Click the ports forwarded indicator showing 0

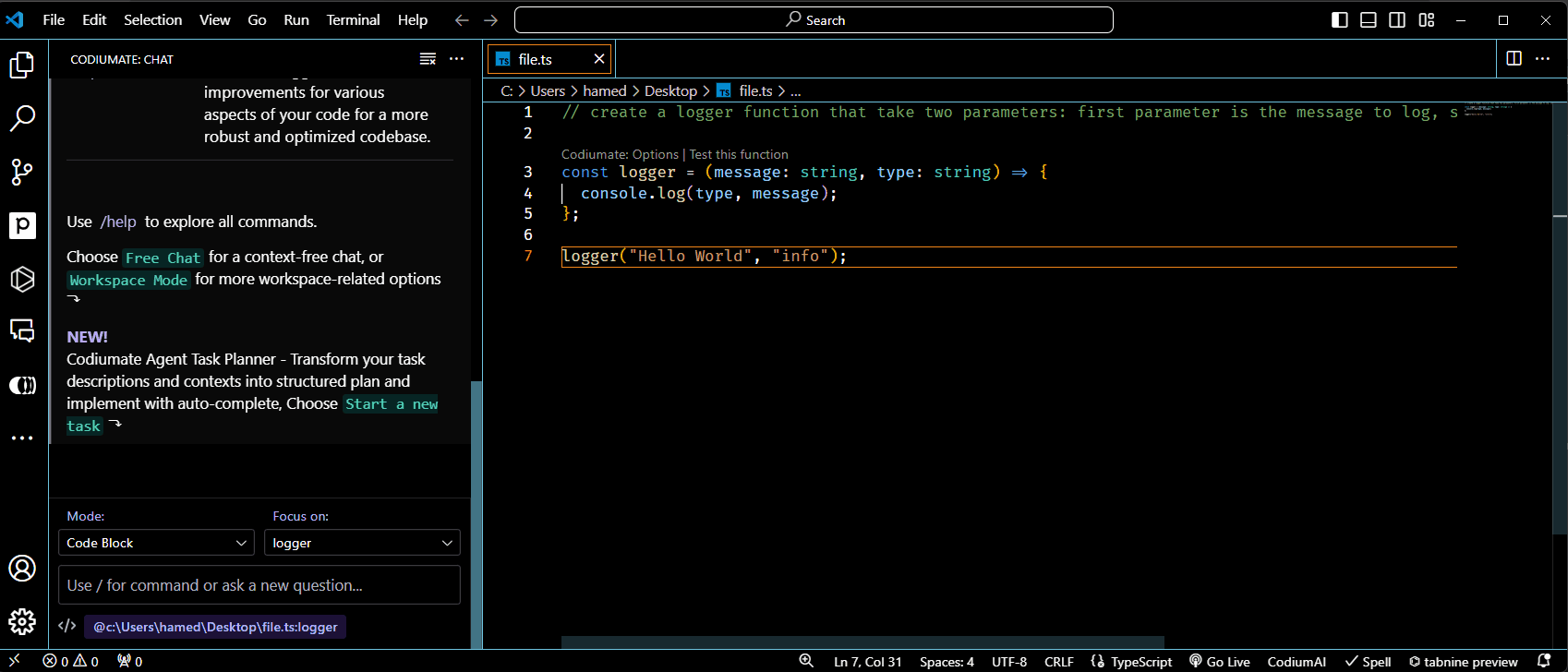pyautogui.click(x=129, y=661)
